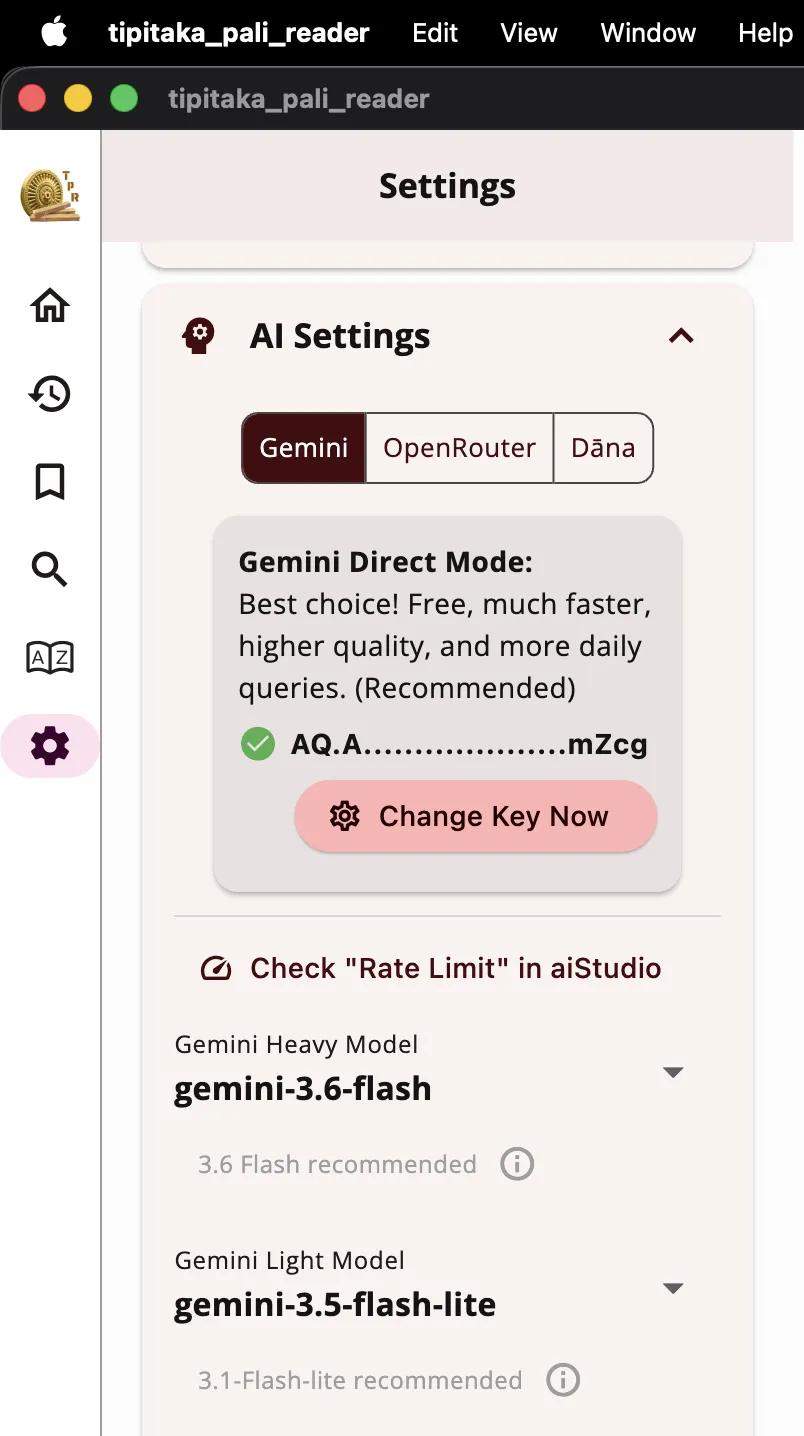The image size is (804, 1436).
Task: Select the Settings gear in sidebar
Action: point(50,745)
